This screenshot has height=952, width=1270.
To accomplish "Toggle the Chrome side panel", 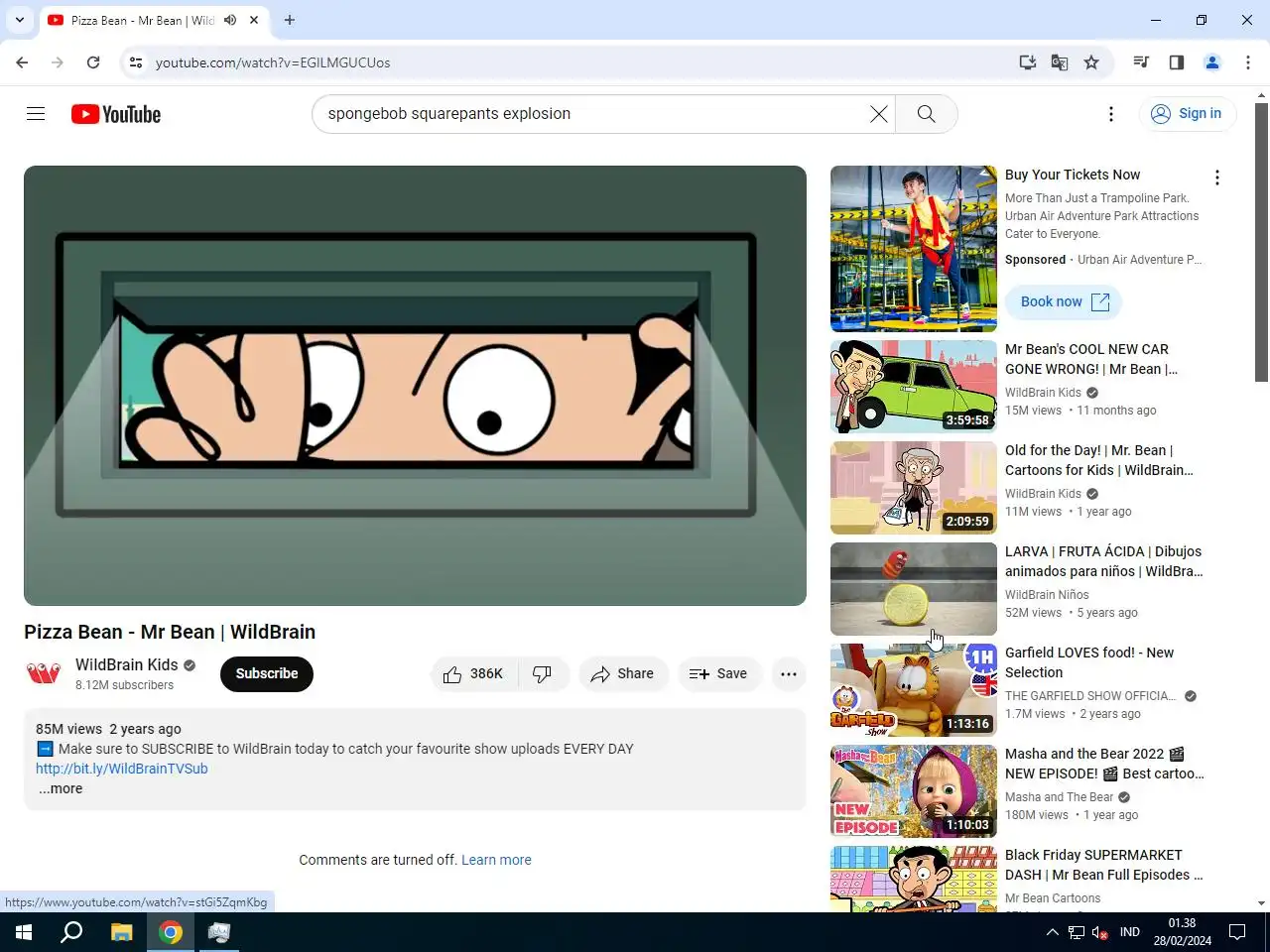I will pyautogui.click(x=1177, y=62).
